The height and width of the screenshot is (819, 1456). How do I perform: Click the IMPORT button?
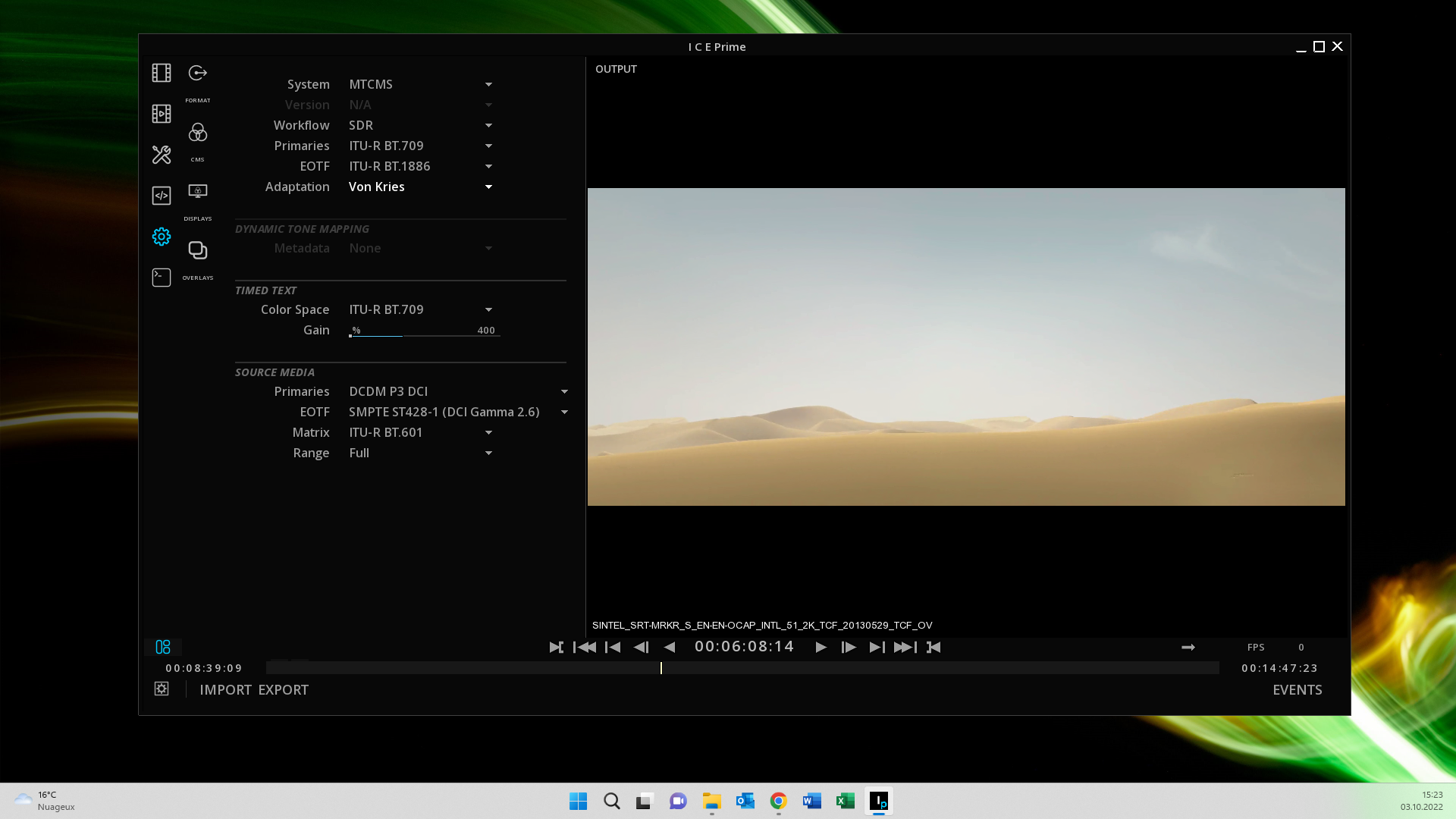pos(225,689)
